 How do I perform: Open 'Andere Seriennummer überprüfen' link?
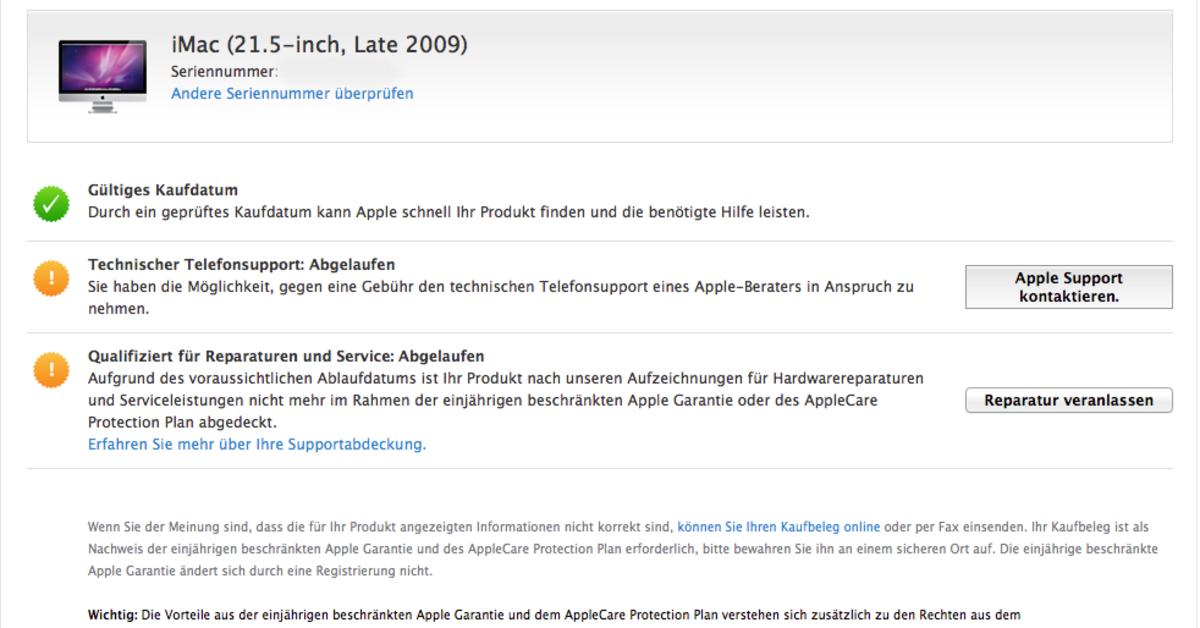292,93
